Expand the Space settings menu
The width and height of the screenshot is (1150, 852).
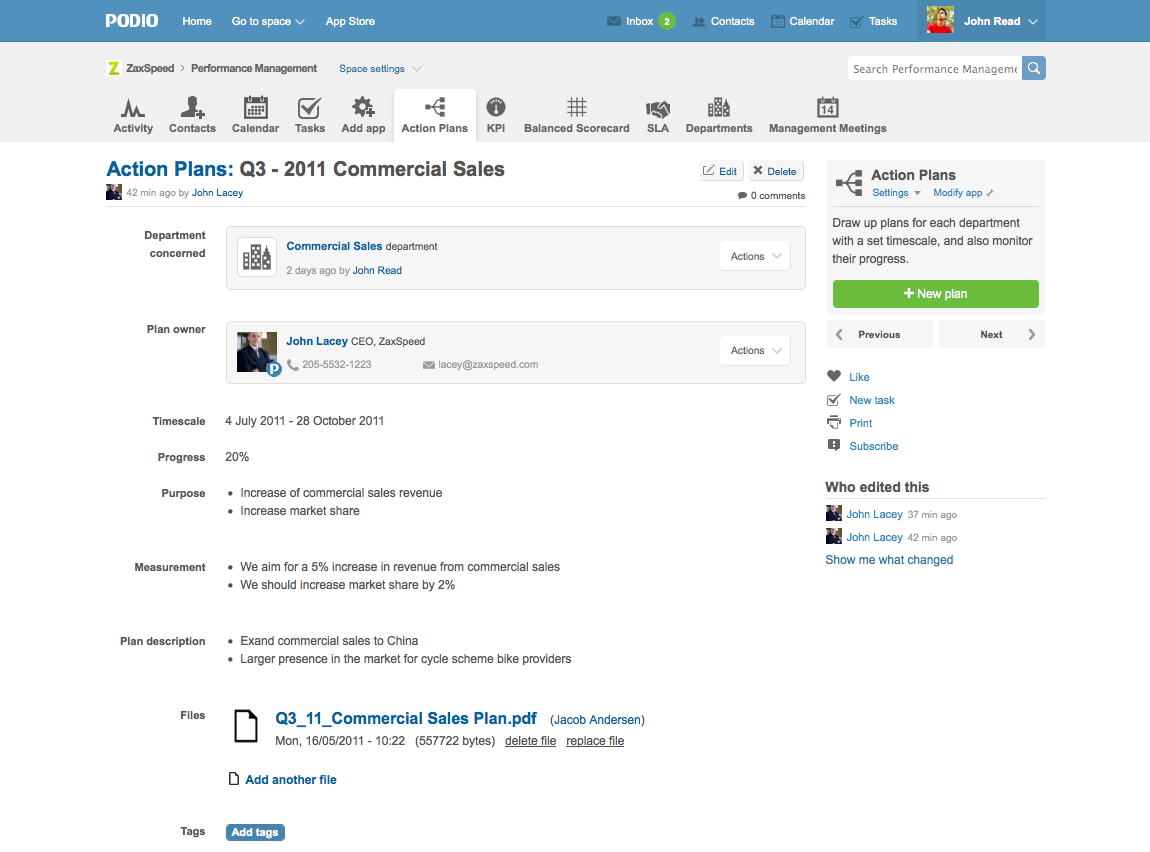pyautogui.click(x=379, y=69)
